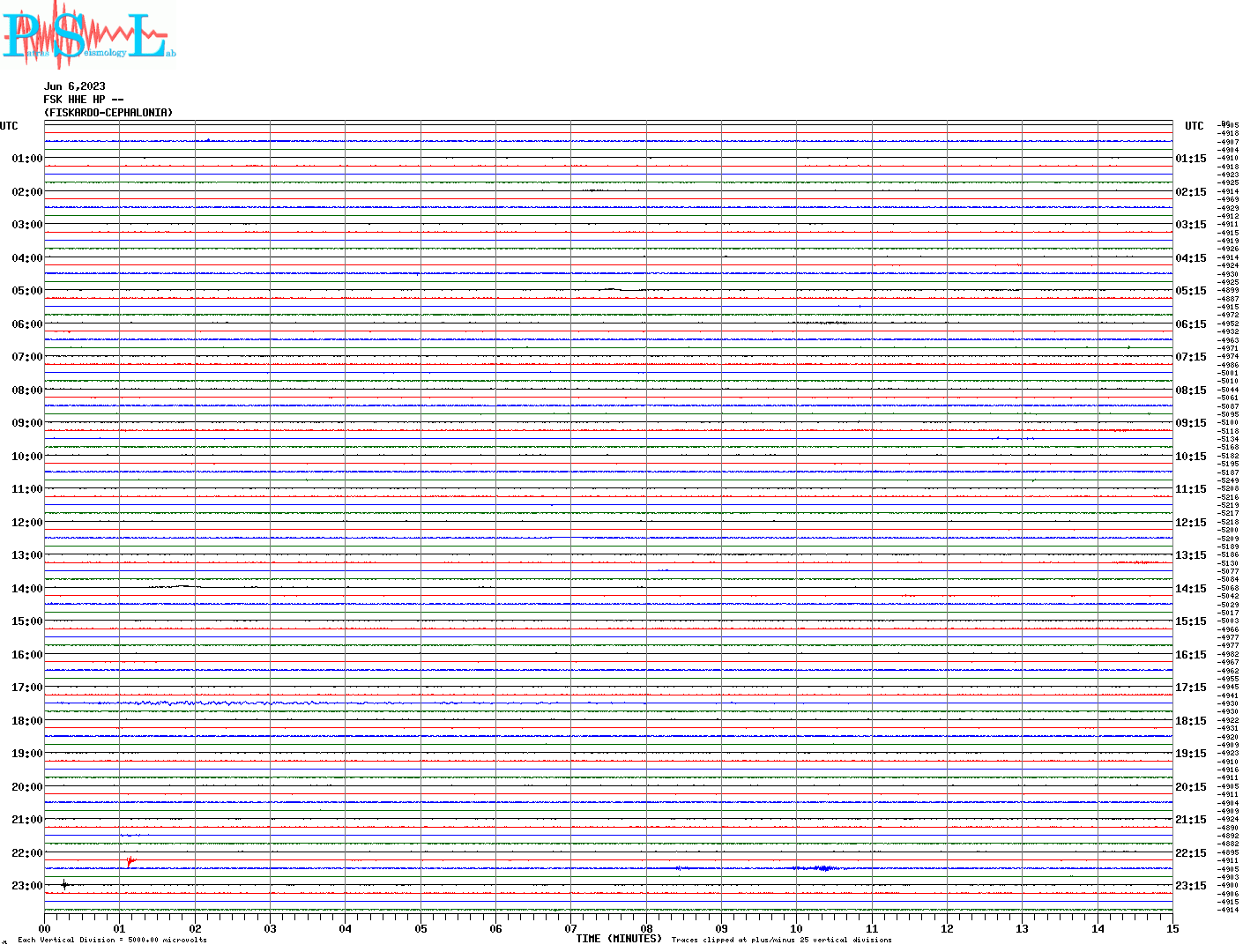Image resolution: width=1243 pixels, height=952 pixels.
Task: Click minute tick '14' on time axis
Action: [1098, 928]
